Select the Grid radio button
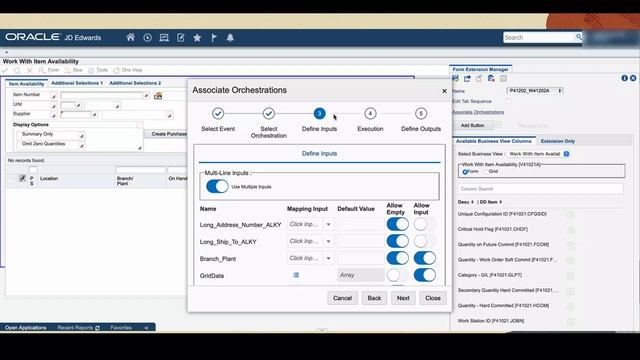The image size is (640, 360). [486, 171]
